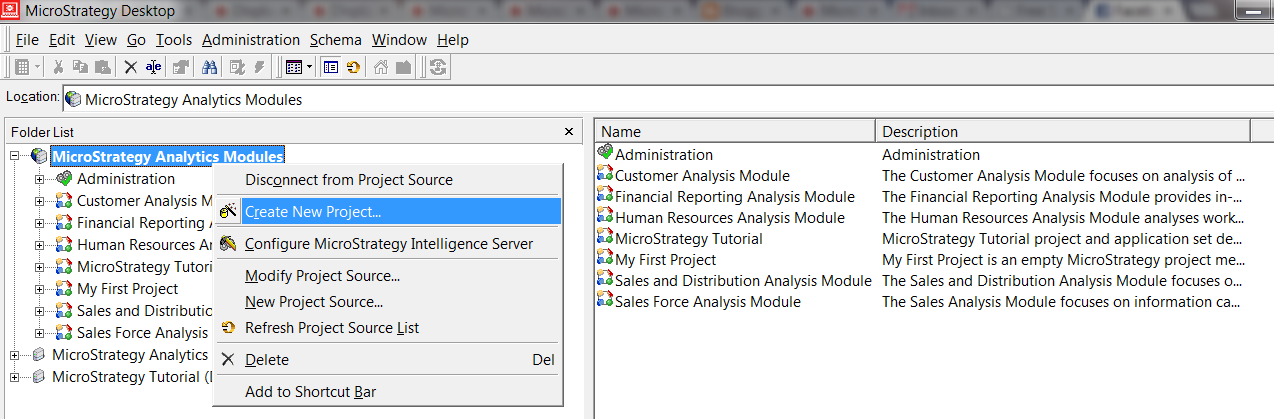Click the Location address field

click(667, 99)
